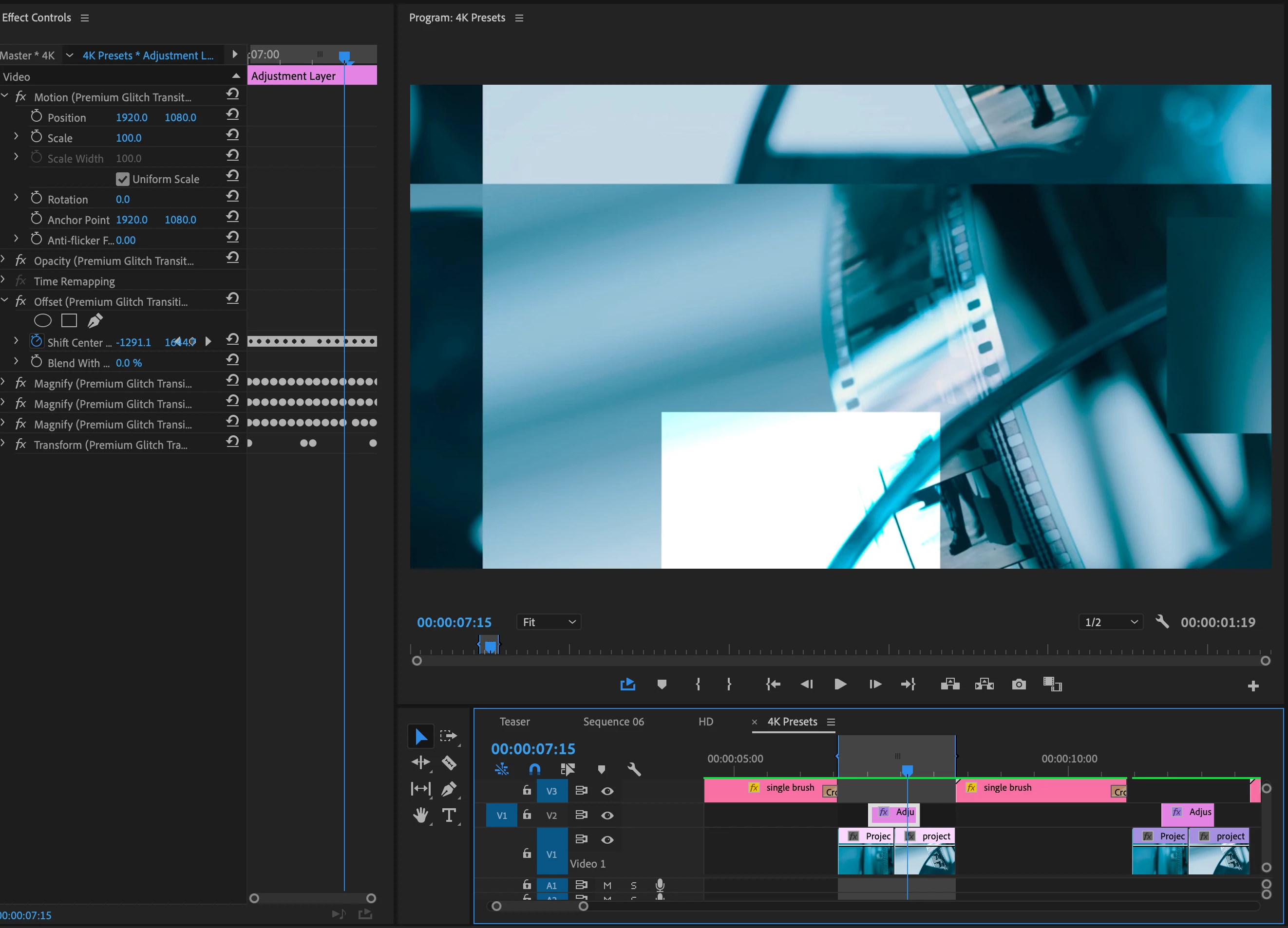Image resolution: width=1288 pixels, height=928 pixels.
Task: Select the Type tool
Action: [x=449, y=815]
